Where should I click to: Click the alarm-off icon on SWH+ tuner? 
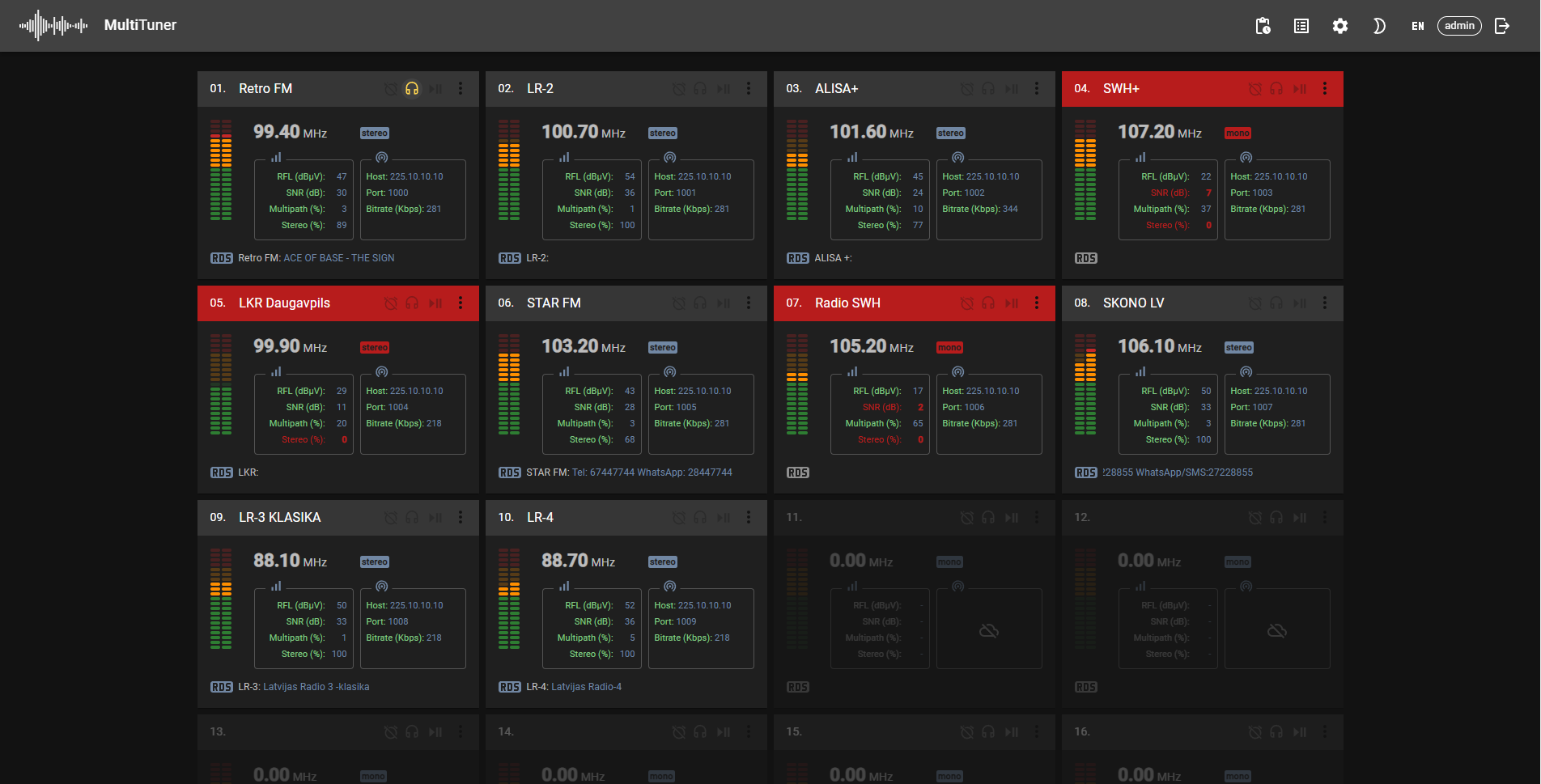[1254, 89]
